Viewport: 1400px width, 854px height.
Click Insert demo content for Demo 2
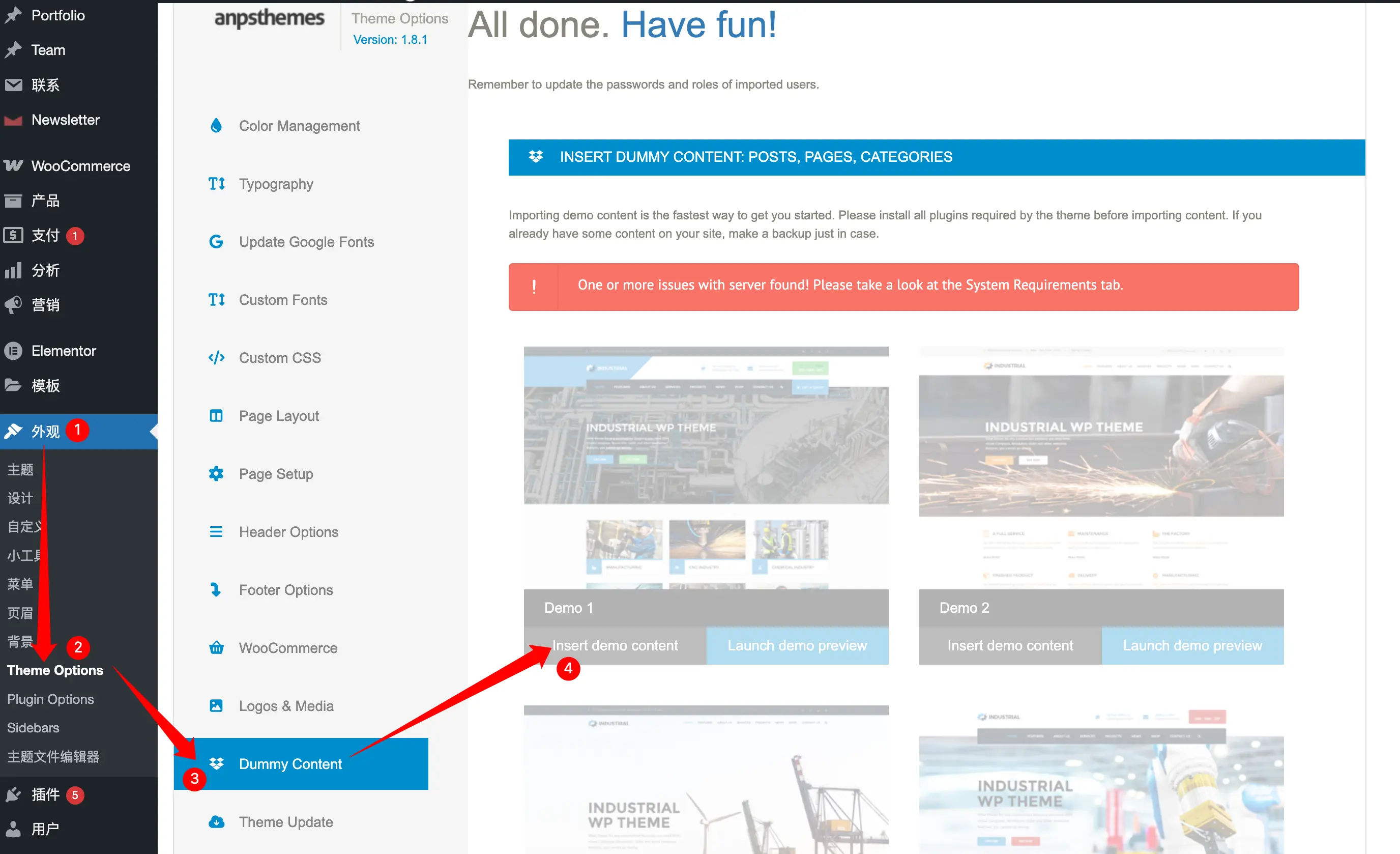[x=1010, y=645]
